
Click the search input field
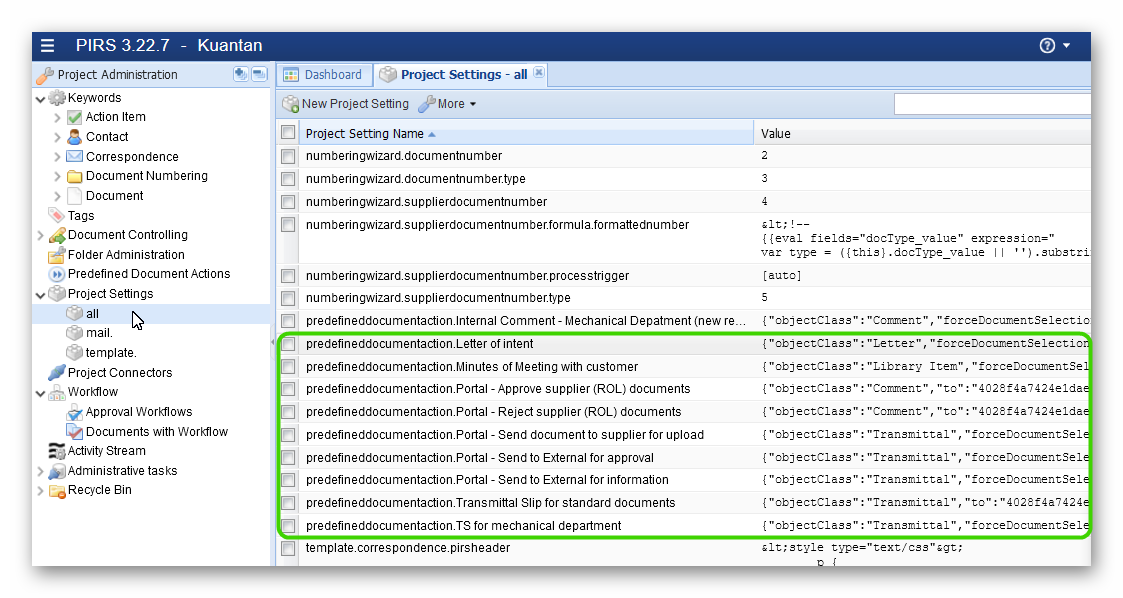click(x=990, y=104)
